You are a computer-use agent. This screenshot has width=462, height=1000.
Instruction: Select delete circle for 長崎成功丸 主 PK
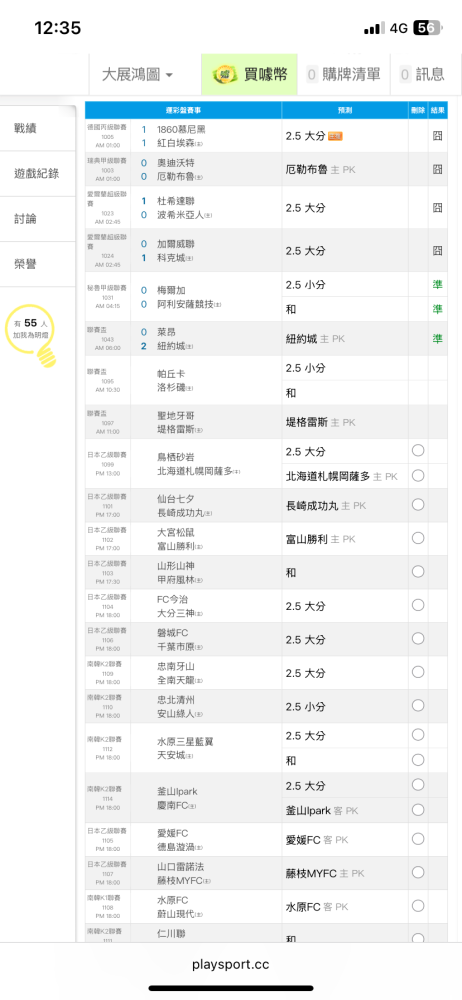(x=418, y=504)
